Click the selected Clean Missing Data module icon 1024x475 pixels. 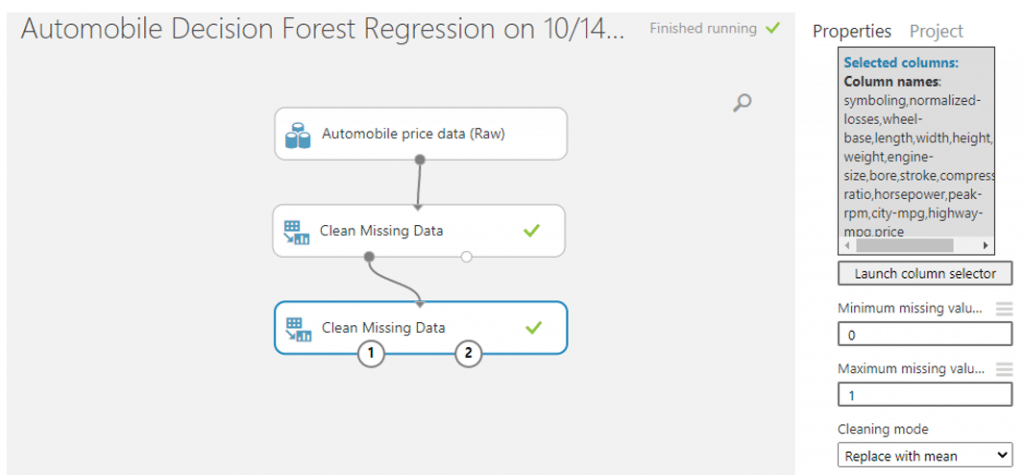click(x=297, y=328)
